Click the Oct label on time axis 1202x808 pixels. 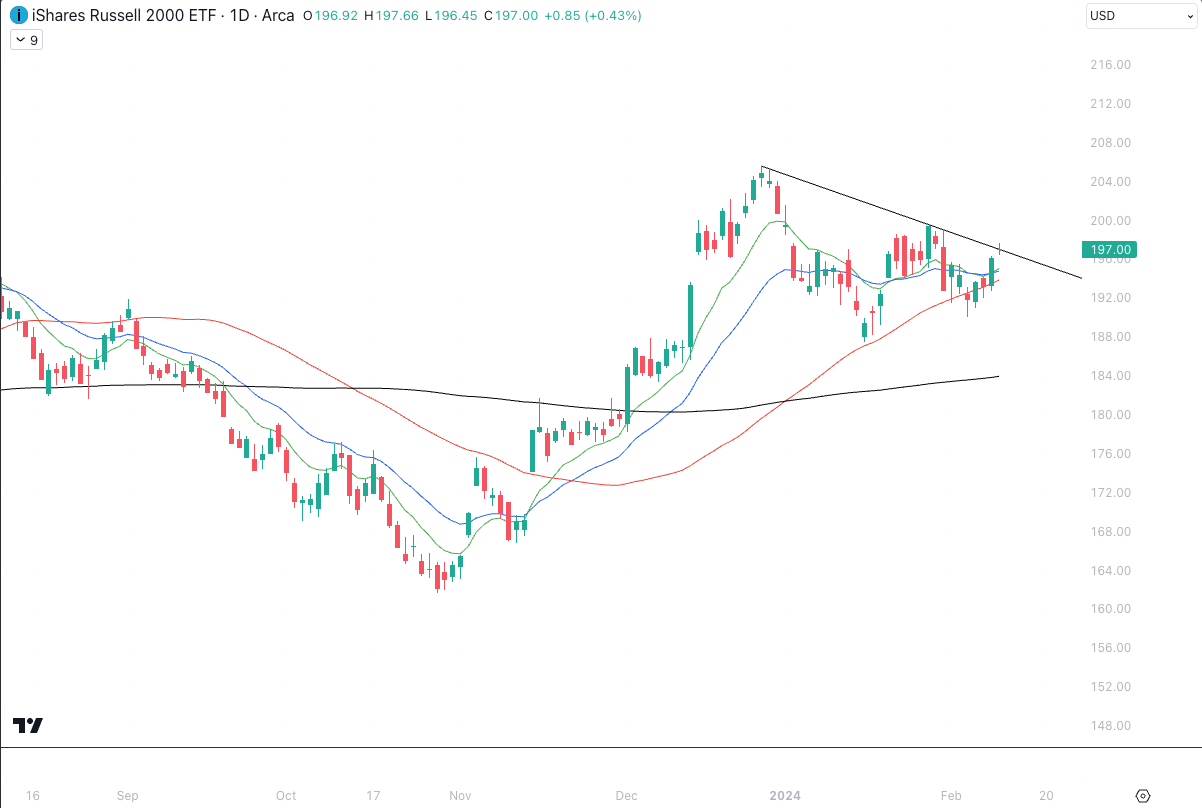(x=286, y=796)
